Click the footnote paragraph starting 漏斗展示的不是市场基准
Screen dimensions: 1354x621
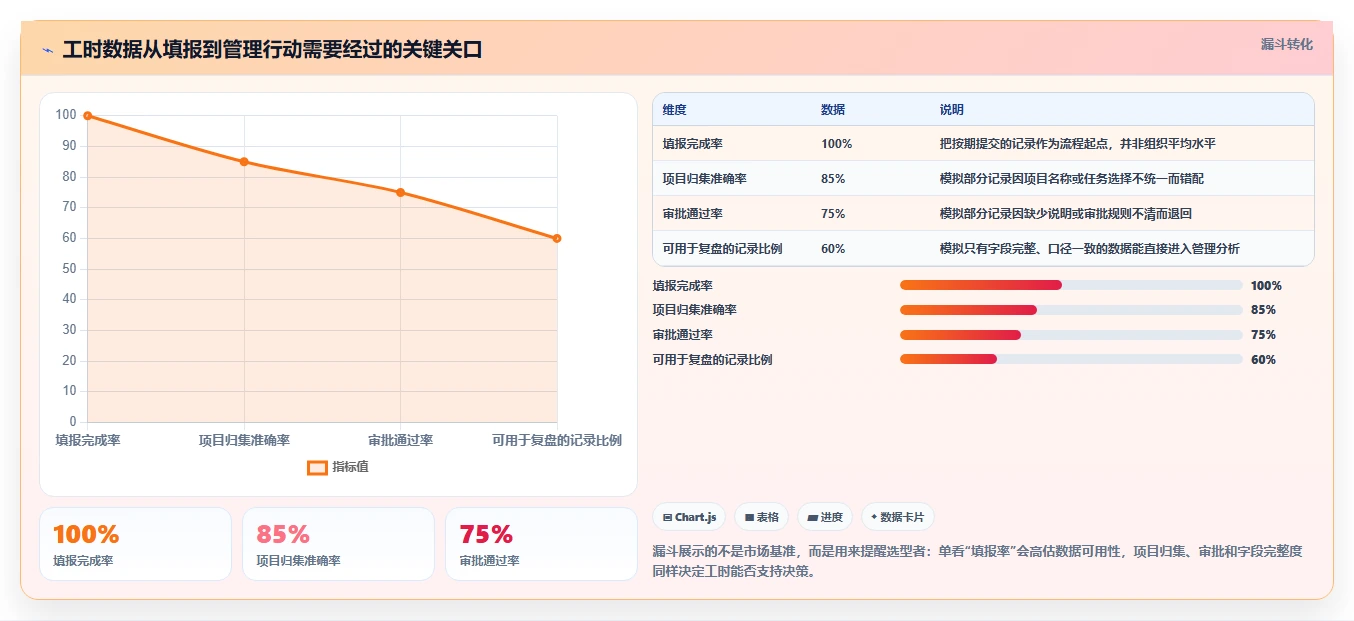978,562
